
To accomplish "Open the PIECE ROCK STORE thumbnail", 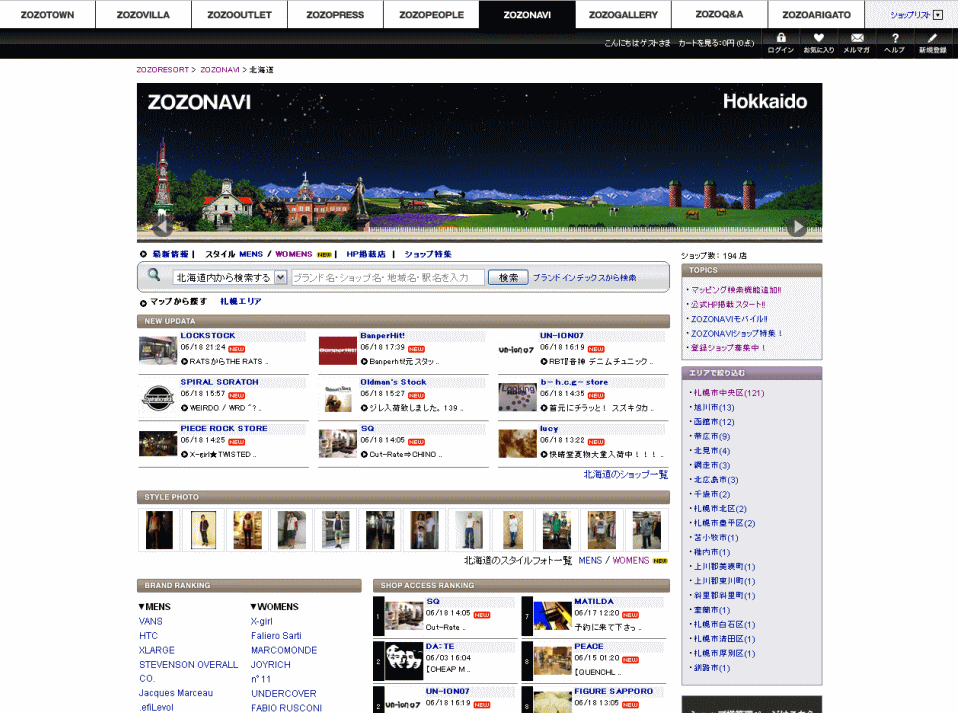I will [158, 444].
